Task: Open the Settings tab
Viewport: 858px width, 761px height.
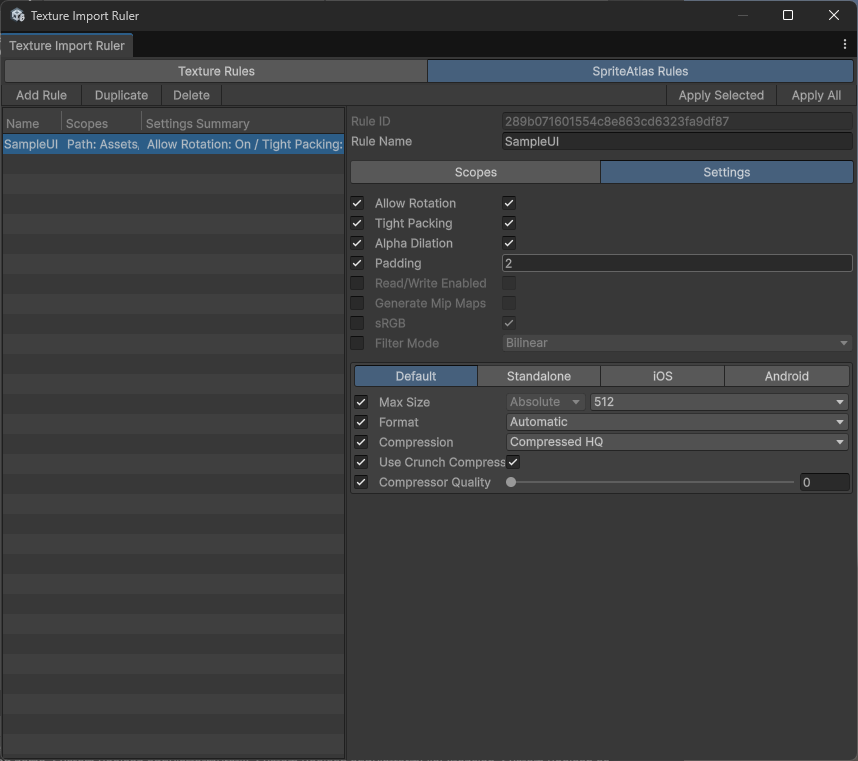Action: (x=727, y=172)
